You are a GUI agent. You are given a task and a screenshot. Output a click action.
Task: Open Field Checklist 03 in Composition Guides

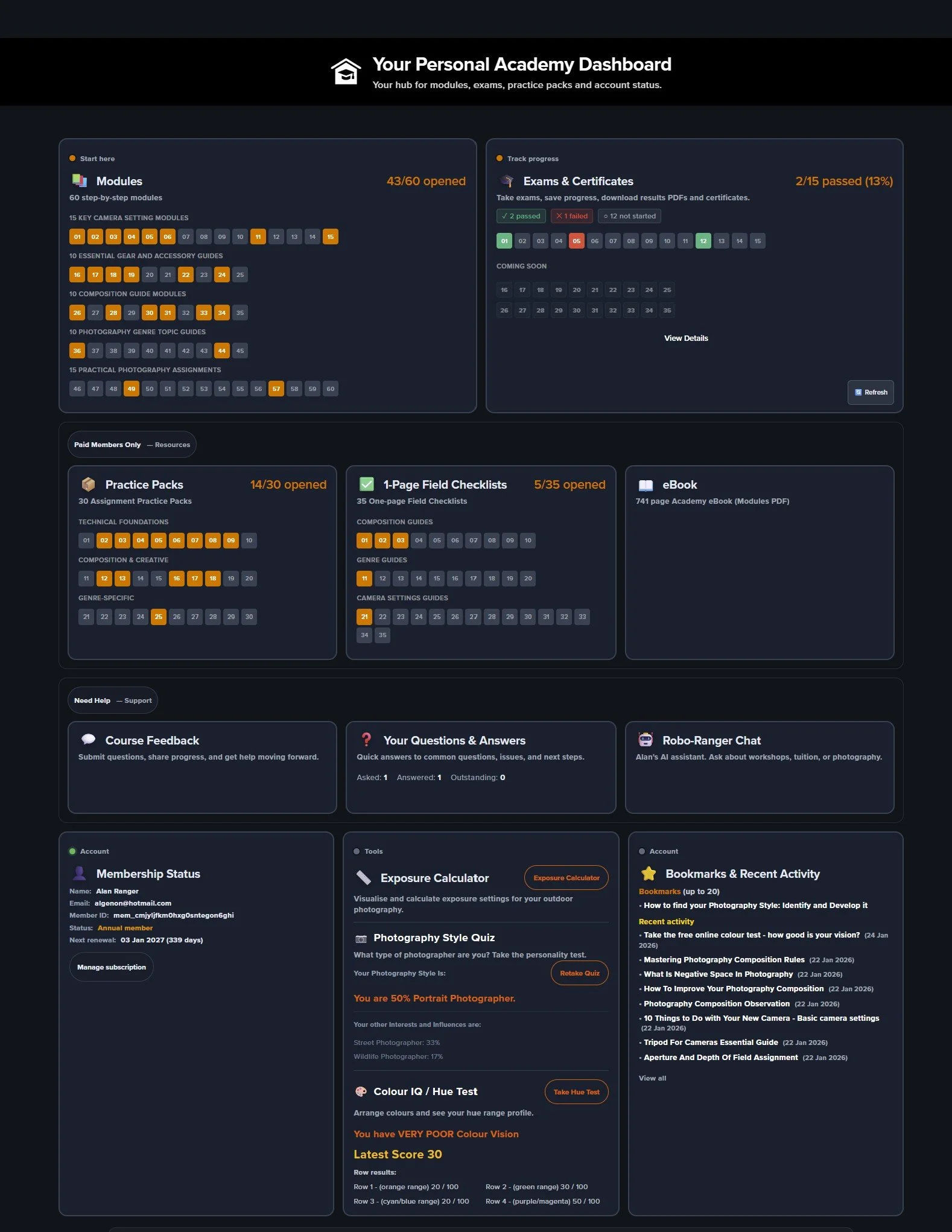click(401, 541)
